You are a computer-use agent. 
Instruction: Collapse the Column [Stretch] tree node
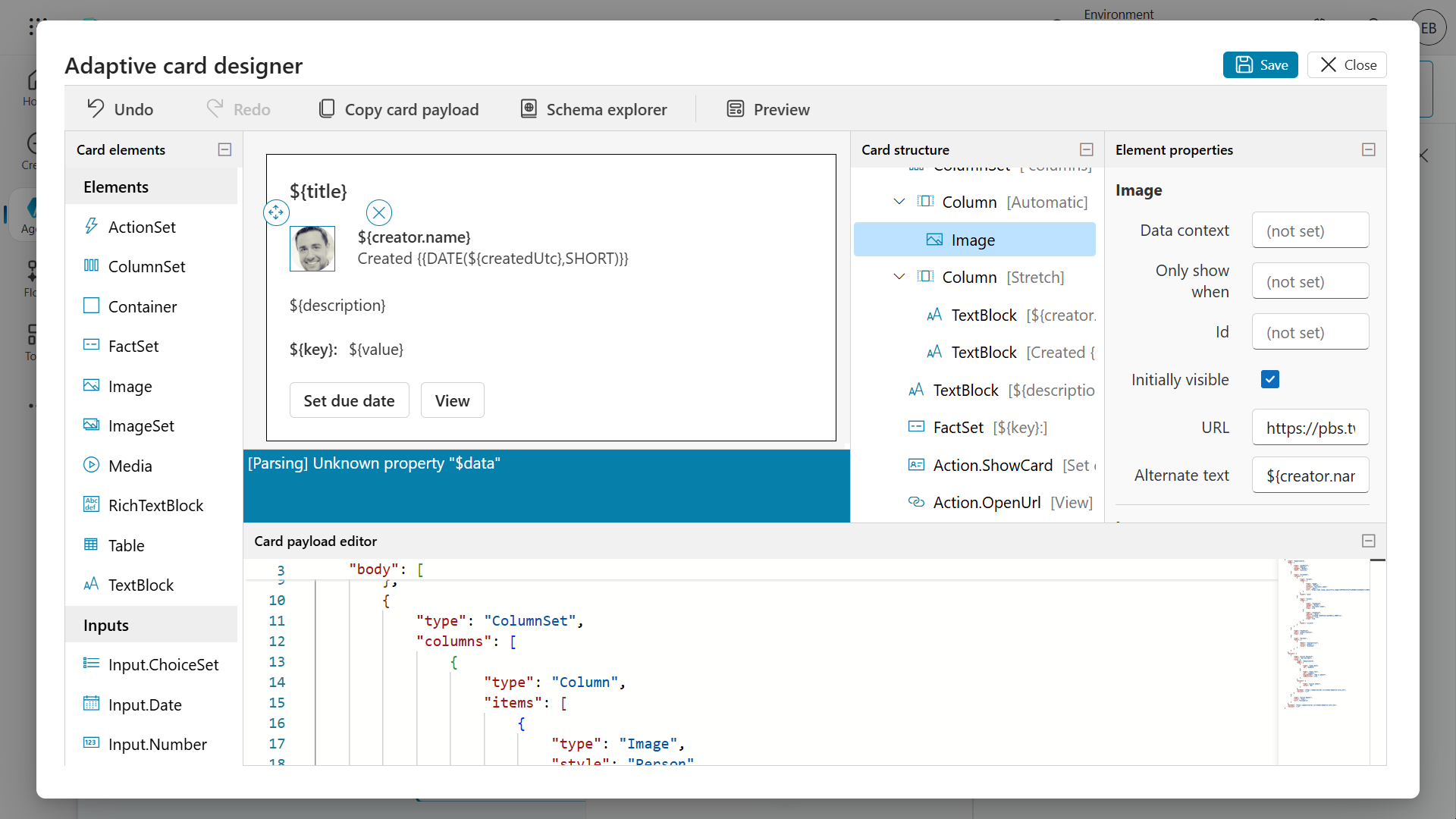click(899, 277)
